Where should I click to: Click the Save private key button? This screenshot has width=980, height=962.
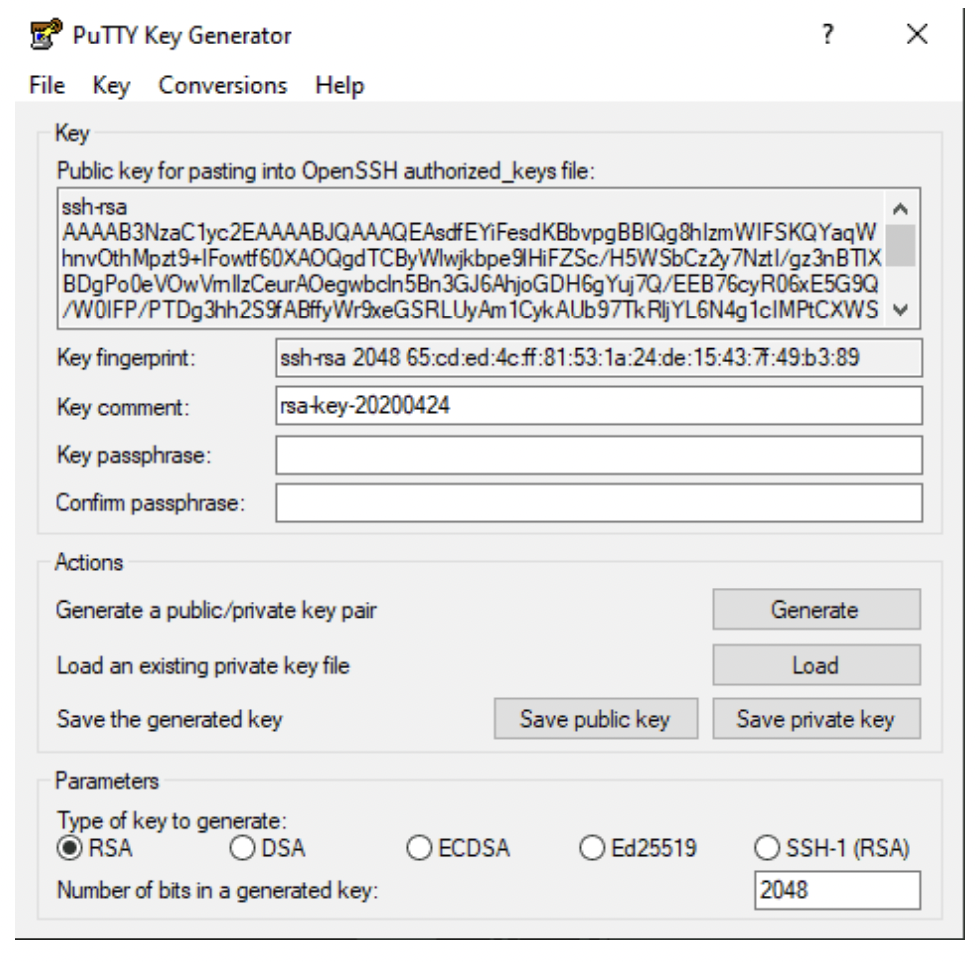point(815,718)
